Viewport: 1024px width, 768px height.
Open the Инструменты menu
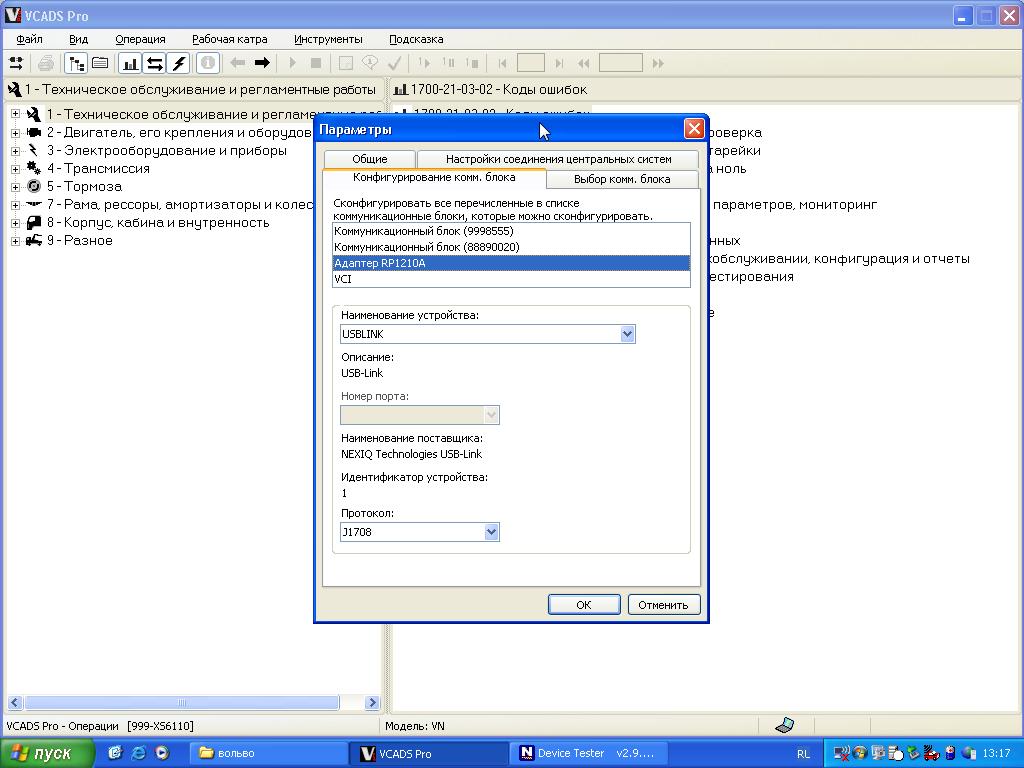328,39
